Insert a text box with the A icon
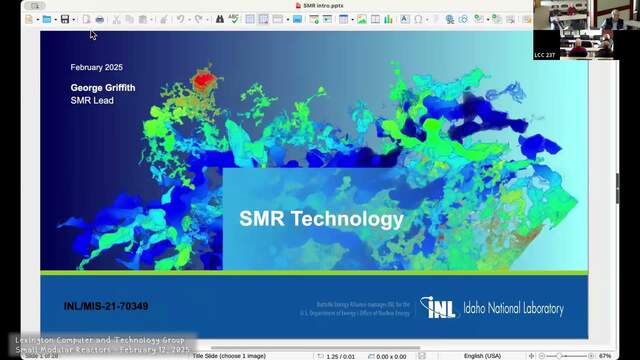Screen dimensions: 640x360 click(x=404, y=19)
